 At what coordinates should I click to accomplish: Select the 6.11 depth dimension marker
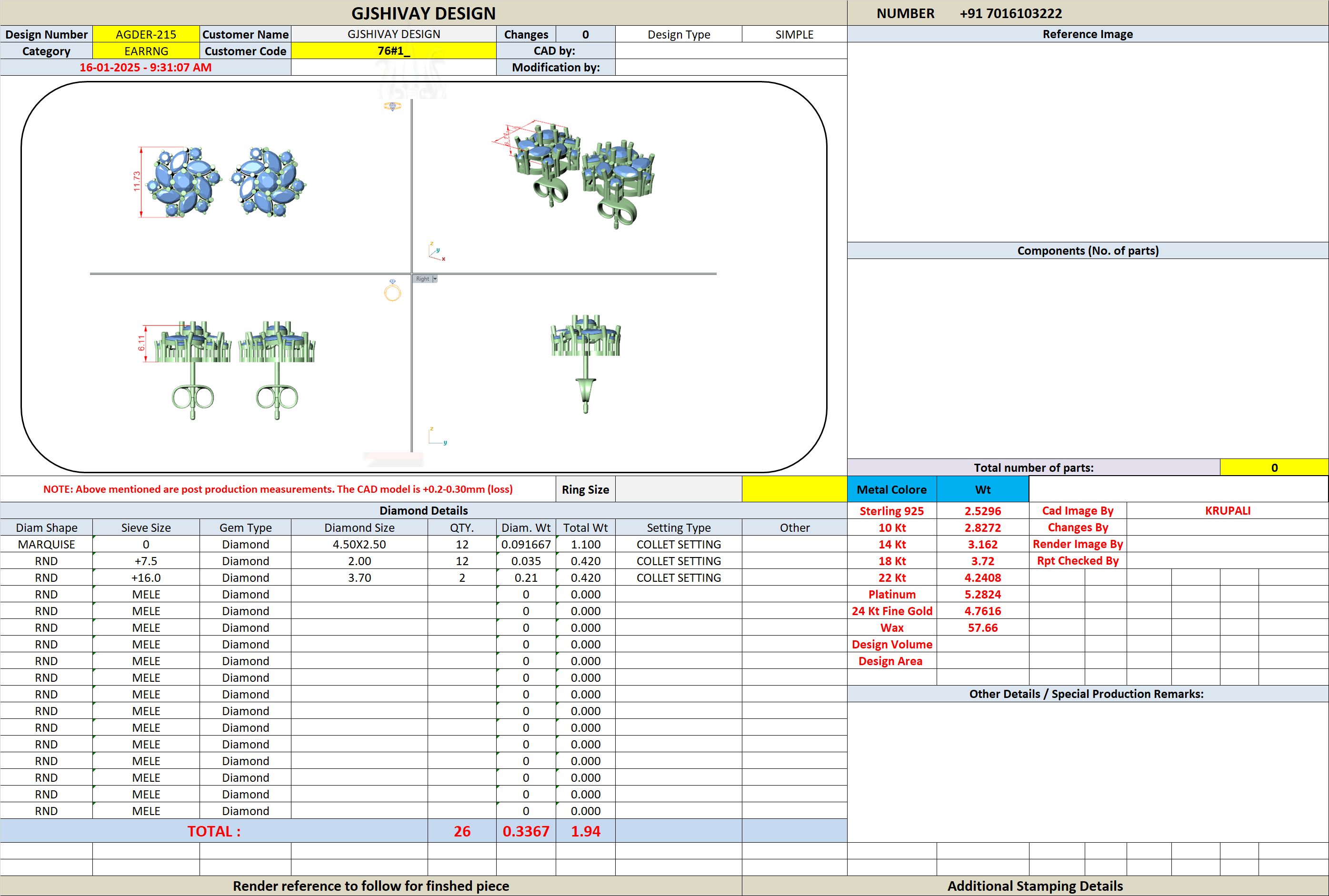coord(142,343)
